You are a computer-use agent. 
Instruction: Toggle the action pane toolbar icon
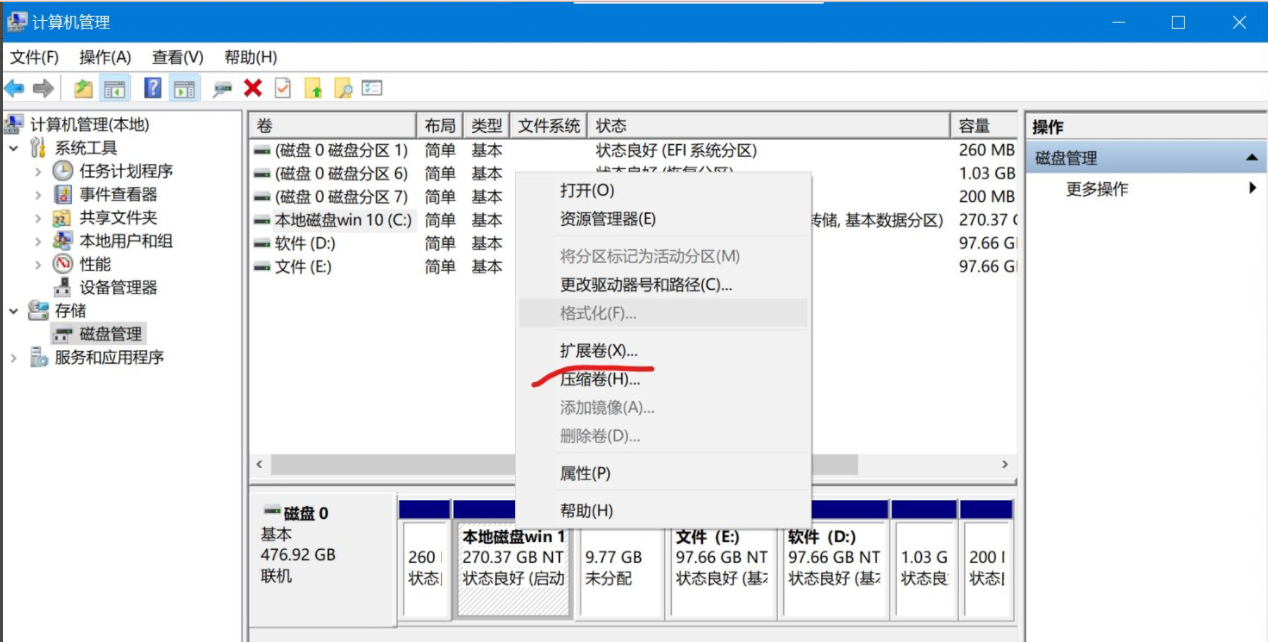pyautogui.click(x=184, y=89)
